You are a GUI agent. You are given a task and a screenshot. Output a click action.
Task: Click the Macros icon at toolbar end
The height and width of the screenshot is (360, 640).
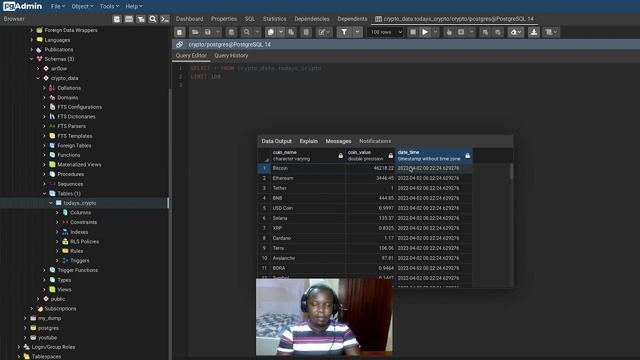pos(551,32)
